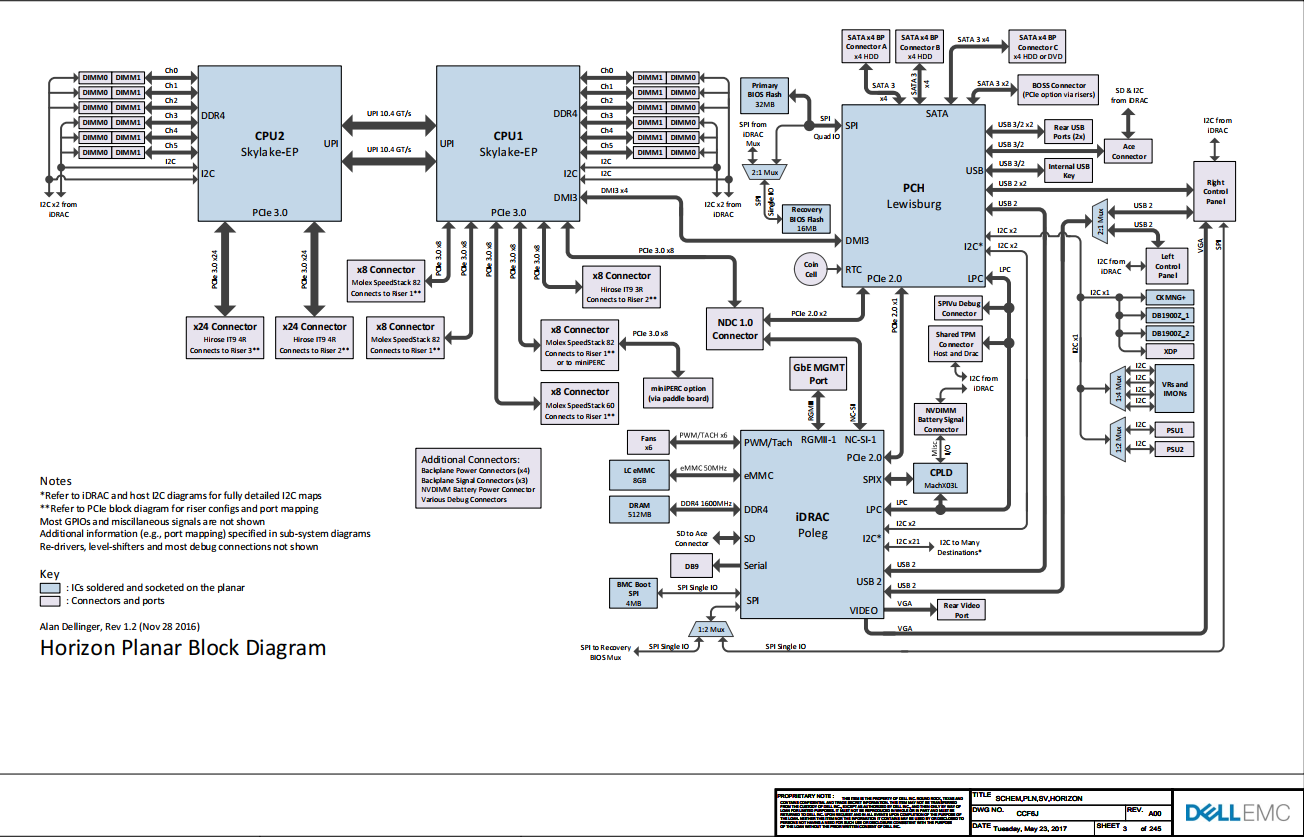
Task: Click the 'PWM/TACH x6' label
Action: (705, 435)
